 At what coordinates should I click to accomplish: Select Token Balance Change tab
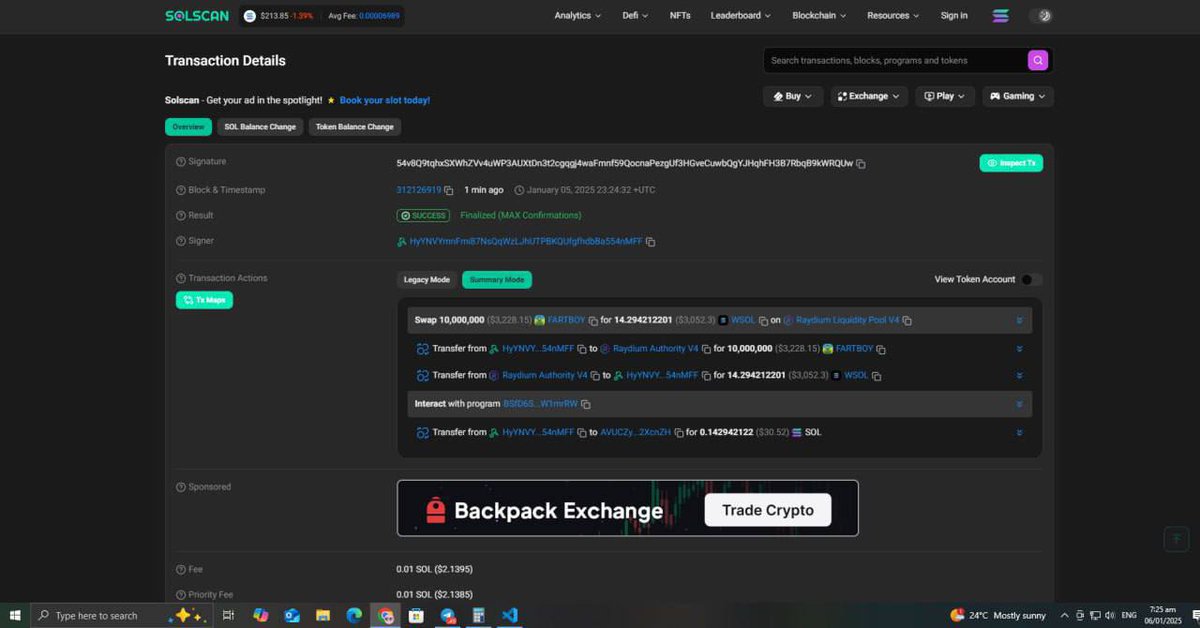pos(355,127)
